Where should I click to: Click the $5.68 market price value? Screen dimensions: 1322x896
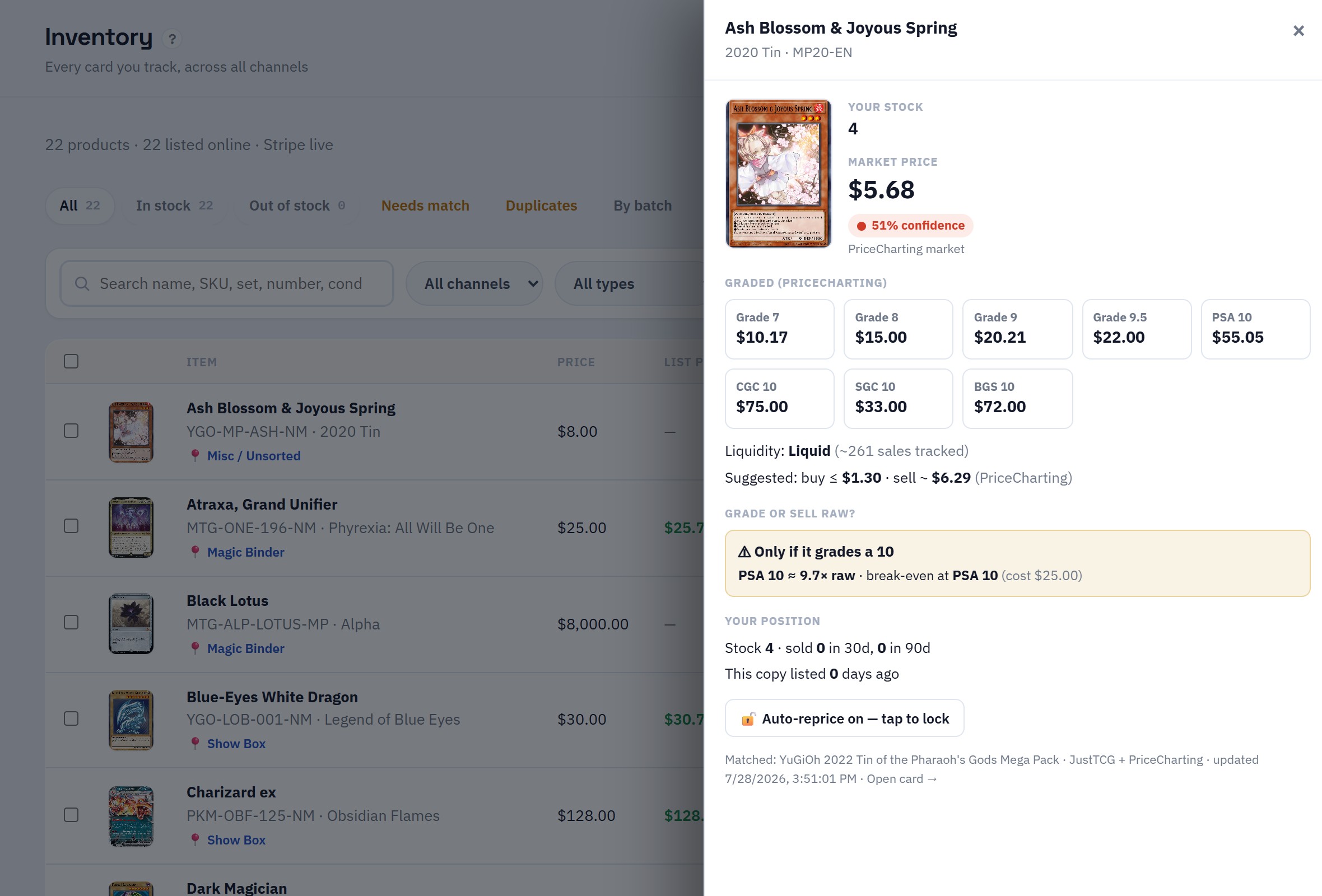(x=881, y=190)
